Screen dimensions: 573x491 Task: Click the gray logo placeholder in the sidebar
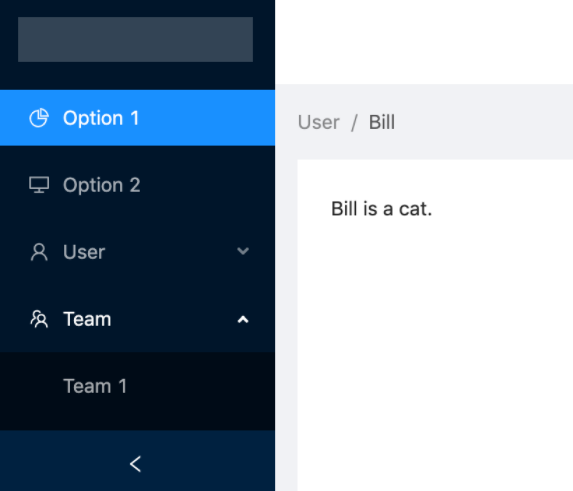point(135,39)
